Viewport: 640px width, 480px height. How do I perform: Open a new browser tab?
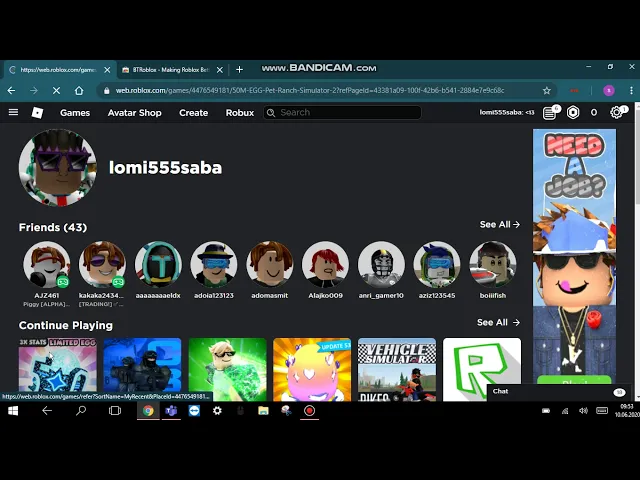point(240,70)
